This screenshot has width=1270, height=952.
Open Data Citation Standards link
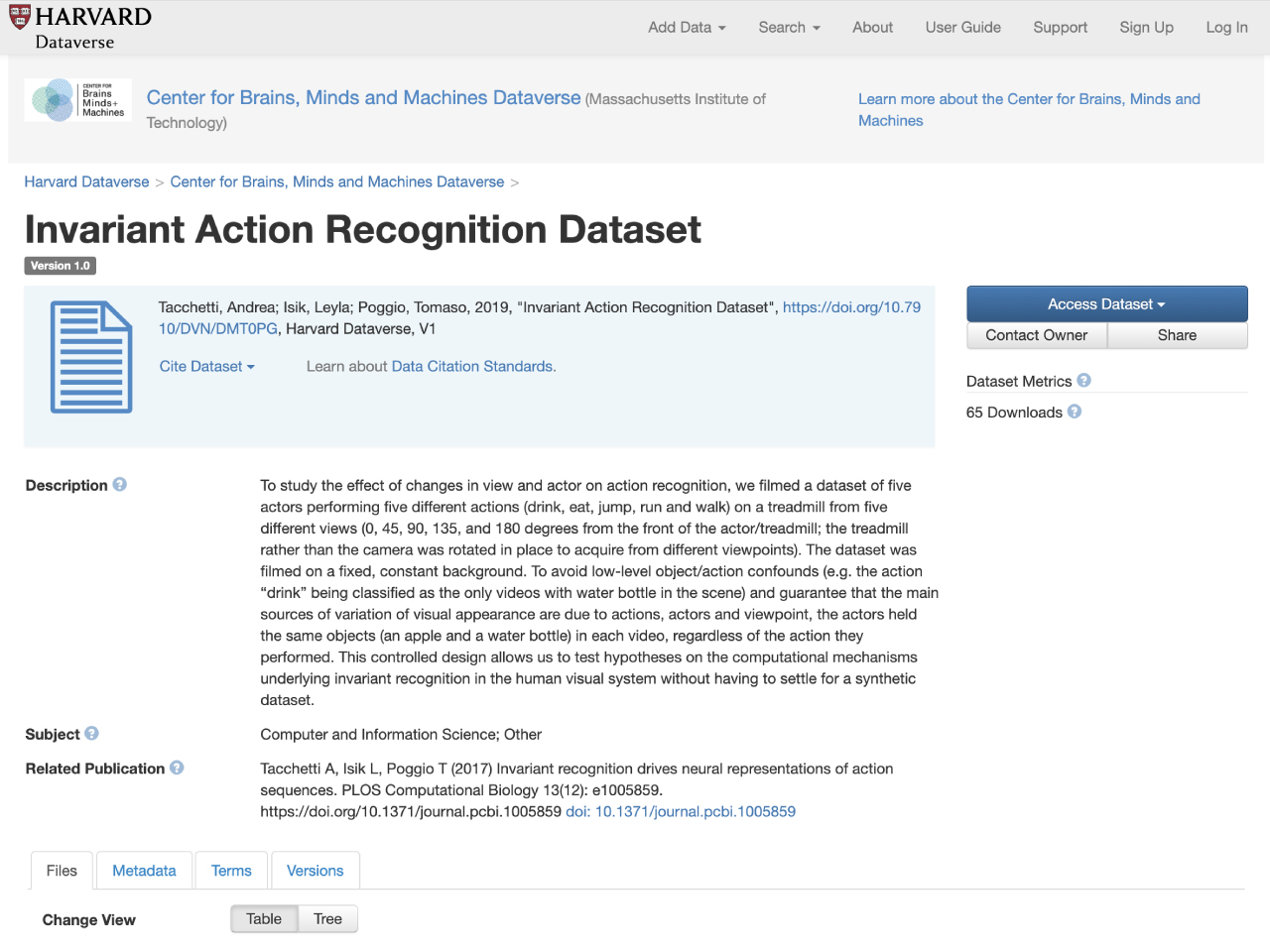(x=473, y=367)
